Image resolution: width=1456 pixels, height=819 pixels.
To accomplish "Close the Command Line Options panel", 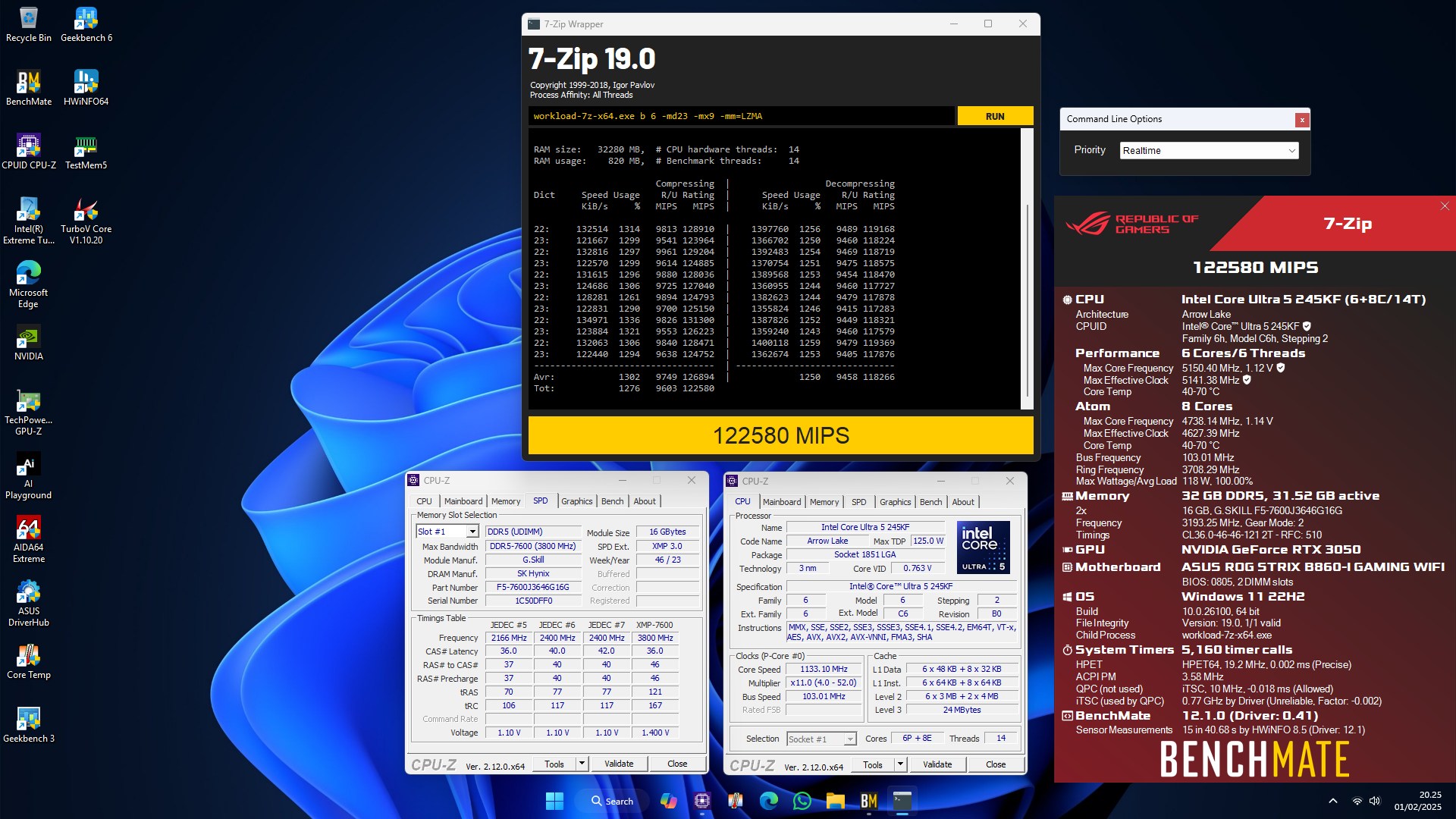I will click(x=1302, y=120).
